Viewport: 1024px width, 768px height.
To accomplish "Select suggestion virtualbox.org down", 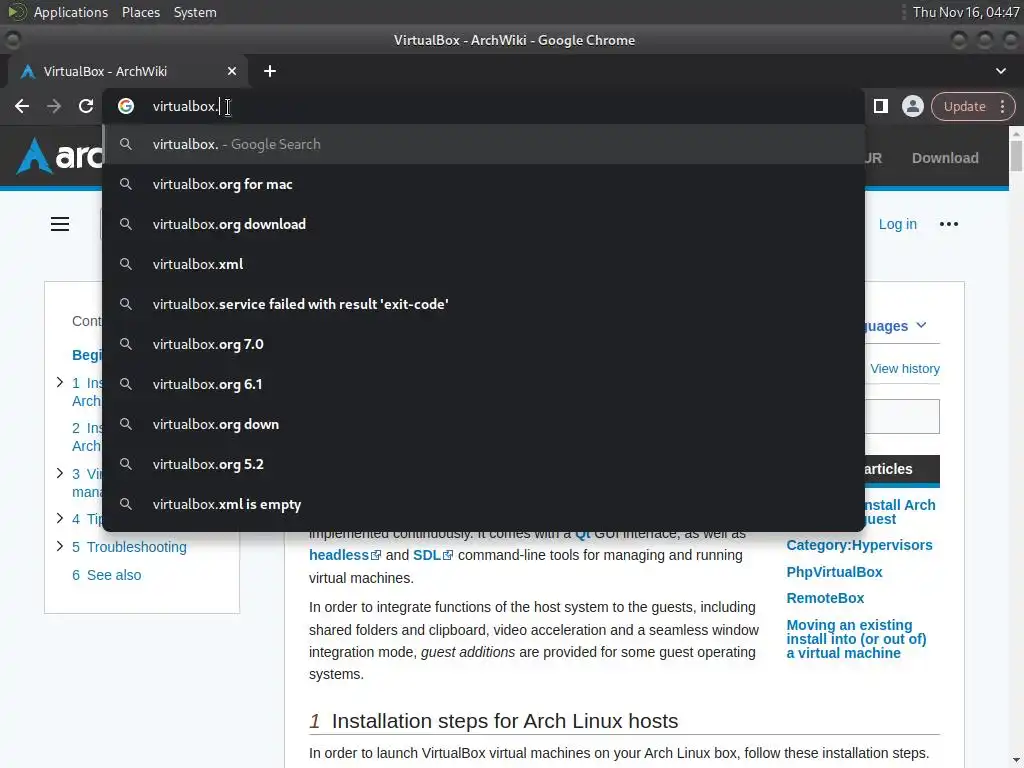I will click(x=483, y=424).
